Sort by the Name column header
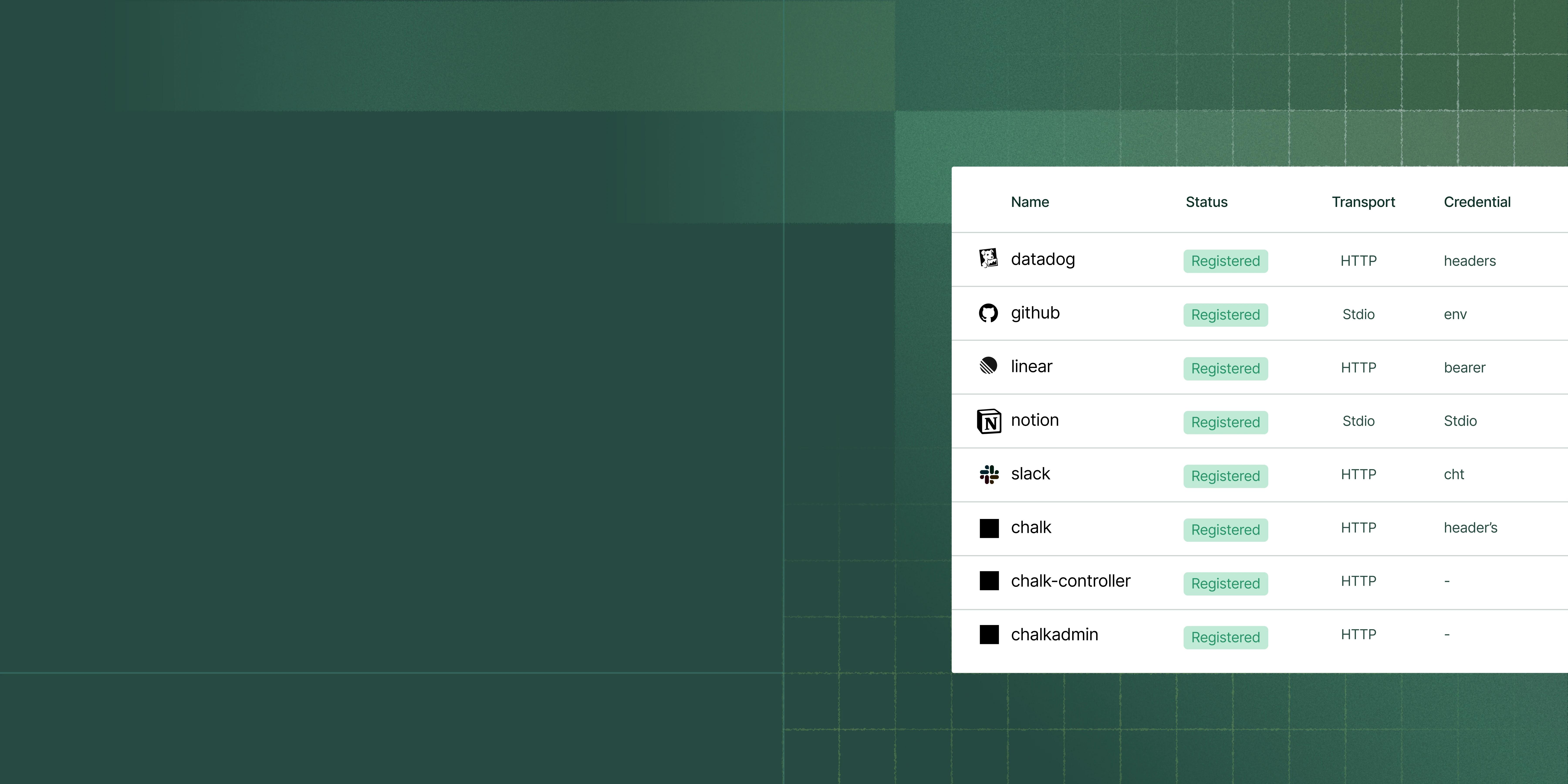The image size is (1568, 784). point(1030,202)
